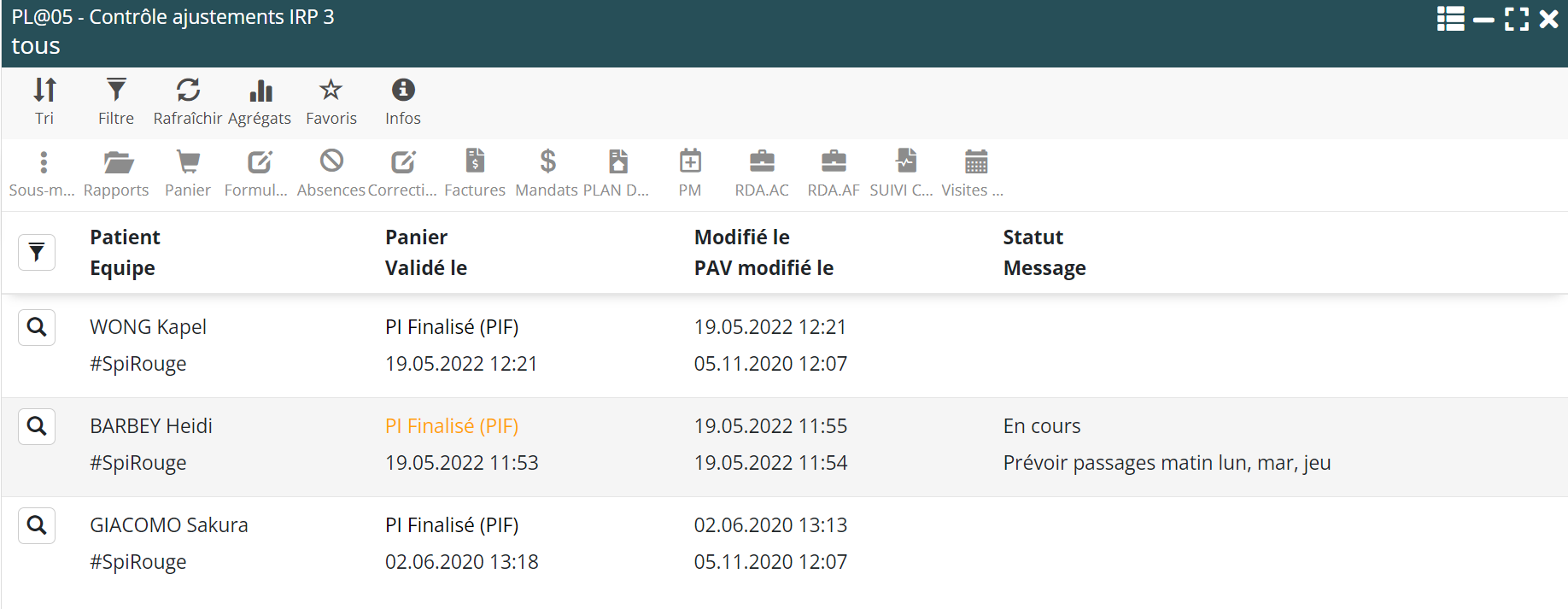
Task: Show Infos panel
Action: pyautogui.click(x=403, y=102)
